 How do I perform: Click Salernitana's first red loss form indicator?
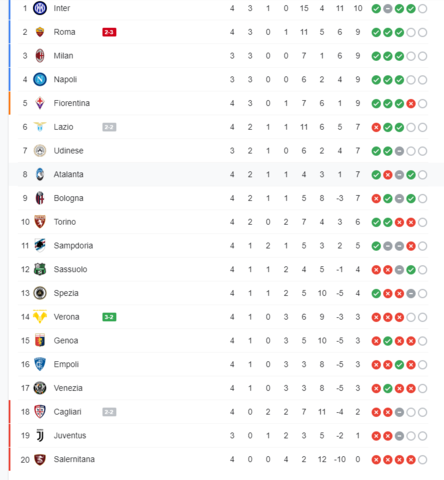[x=376, y=460]
